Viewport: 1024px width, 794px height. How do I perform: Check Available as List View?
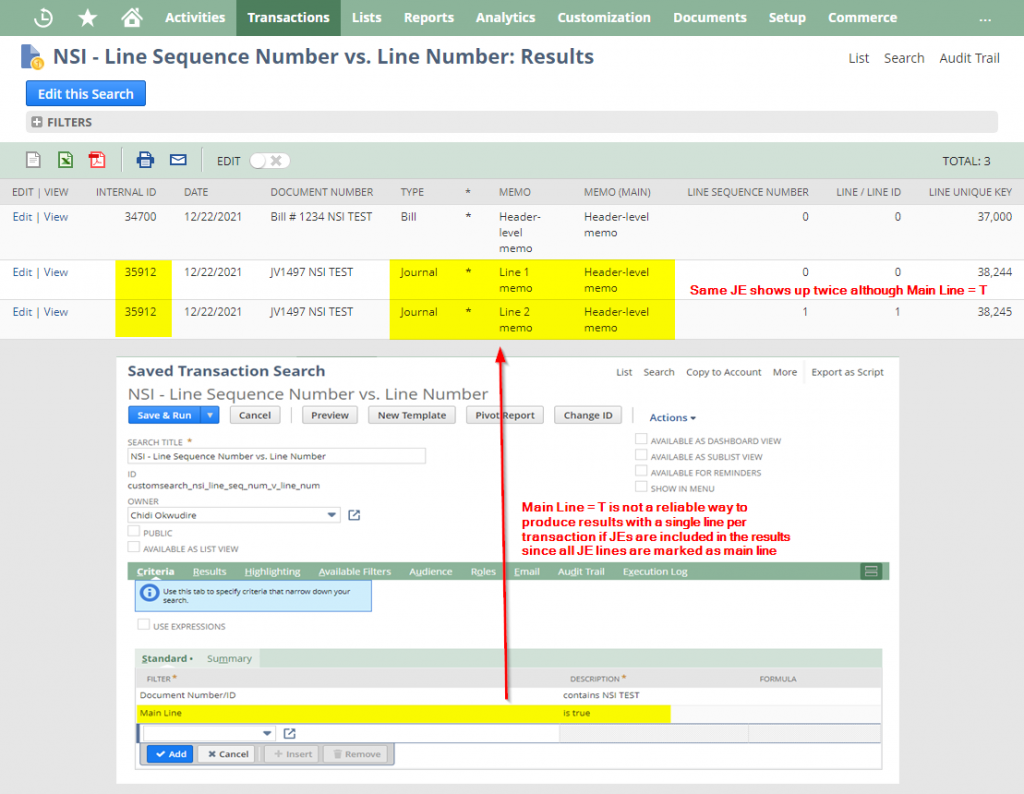coord(134,547)
